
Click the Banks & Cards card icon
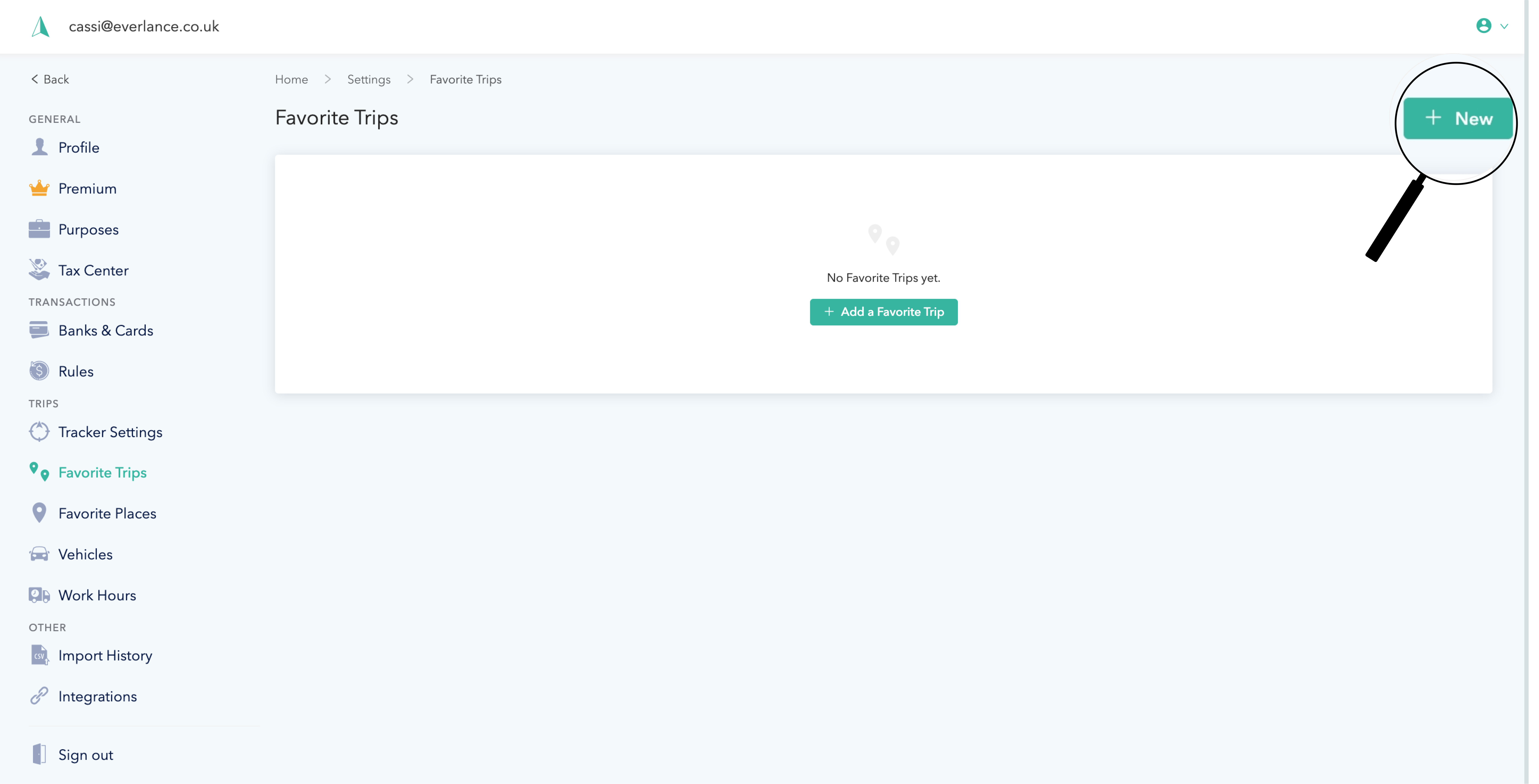[x=40, y=330]
